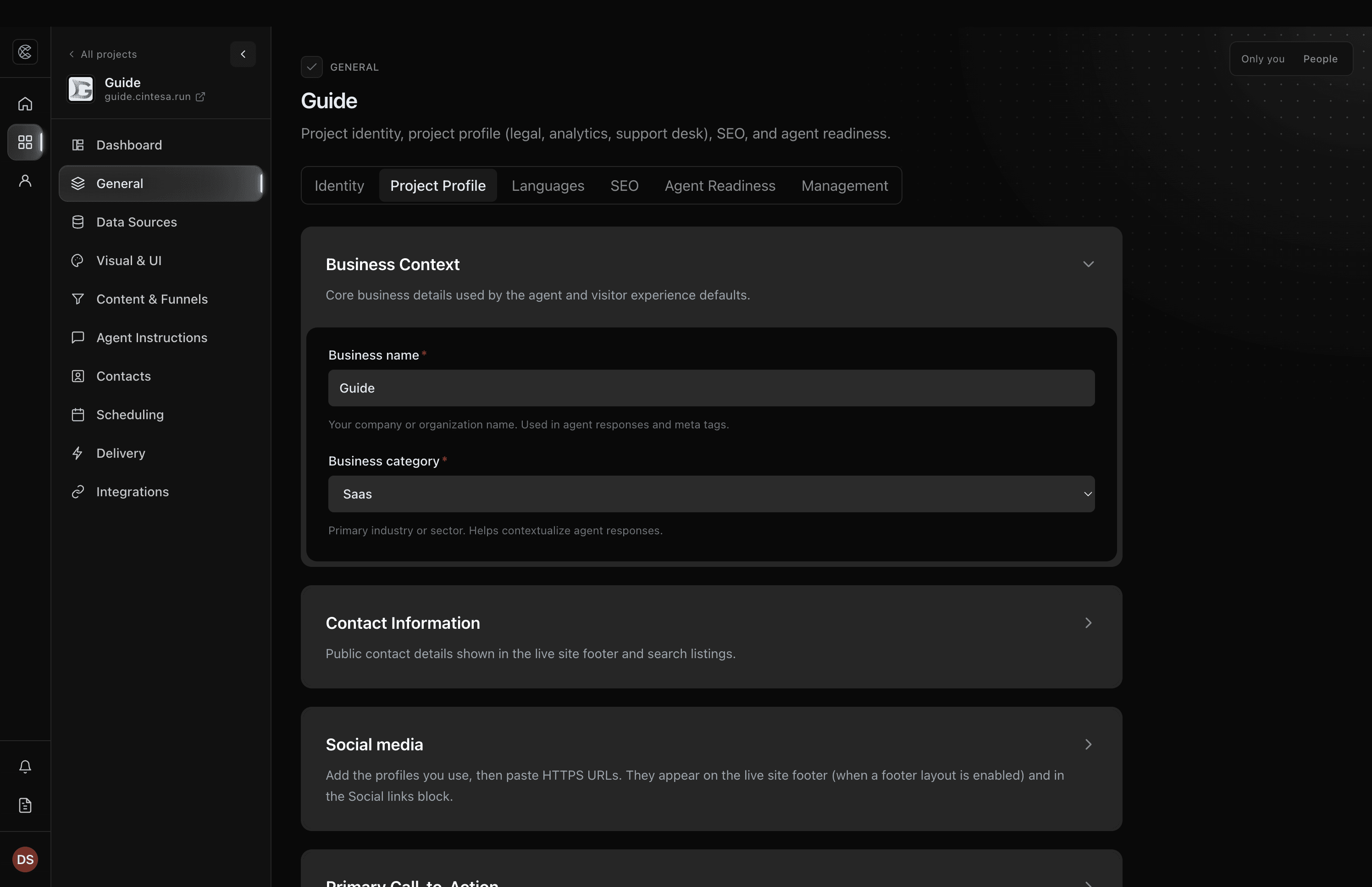
Task: Focus the Business name input field
Action: coord(711,388)
